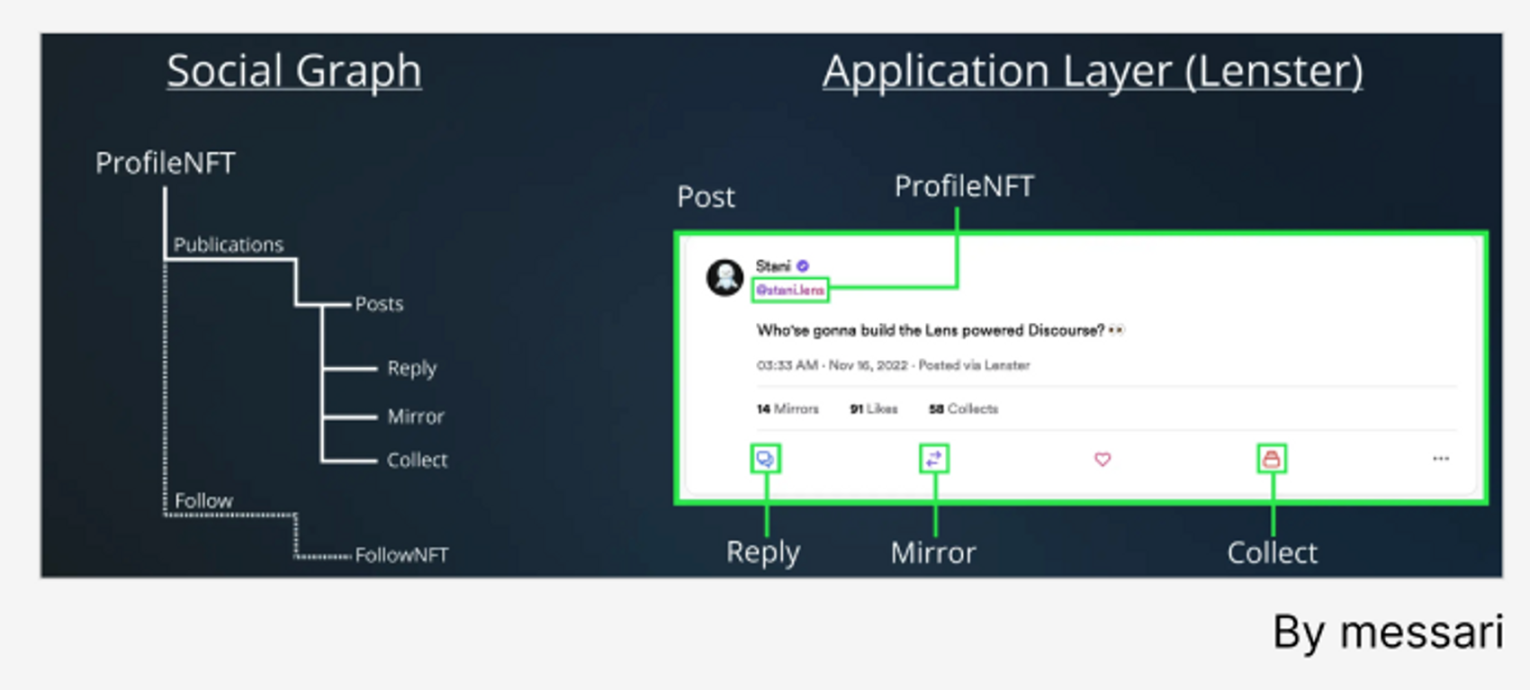This screenshot has width=1530, height=690.
Task: Click the Reply comment icon on the post
Action: [x=765, y=459]
